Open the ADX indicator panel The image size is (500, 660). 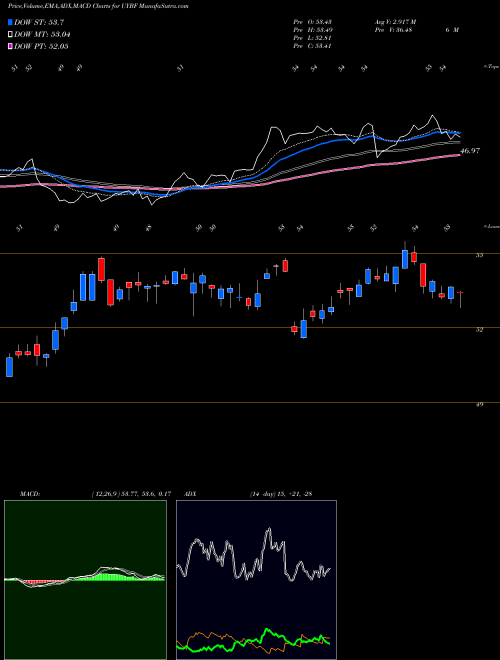point(256,580)
